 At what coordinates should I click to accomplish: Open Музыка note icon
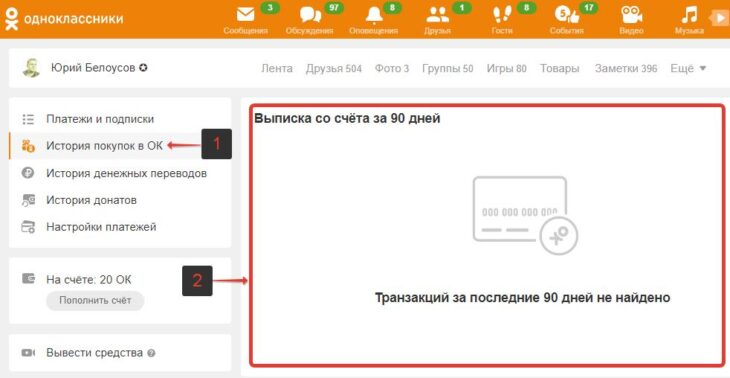(x=689, y=15)
